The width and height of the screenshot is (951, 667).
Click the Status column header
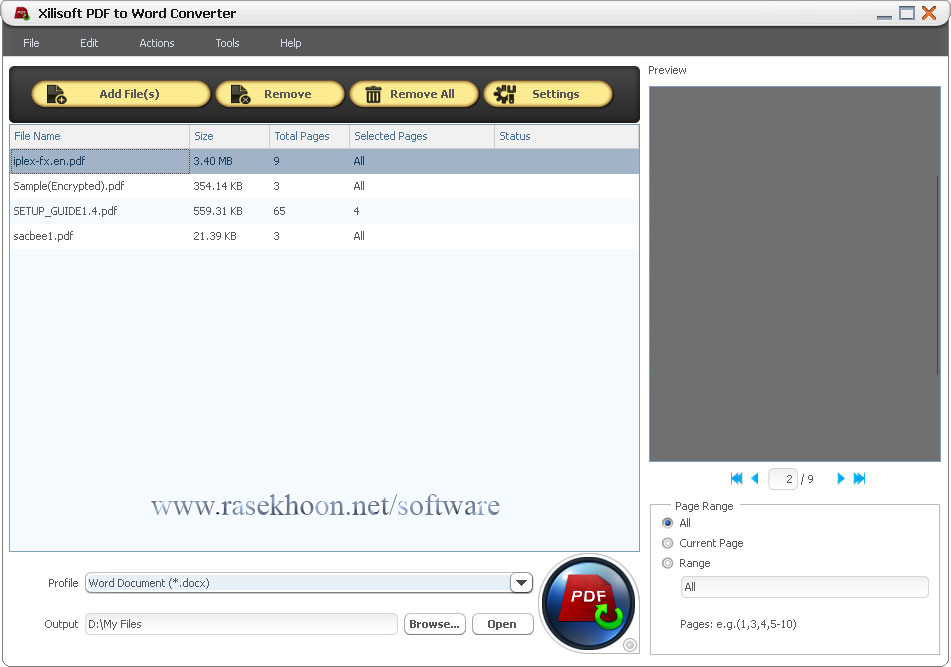566,136
